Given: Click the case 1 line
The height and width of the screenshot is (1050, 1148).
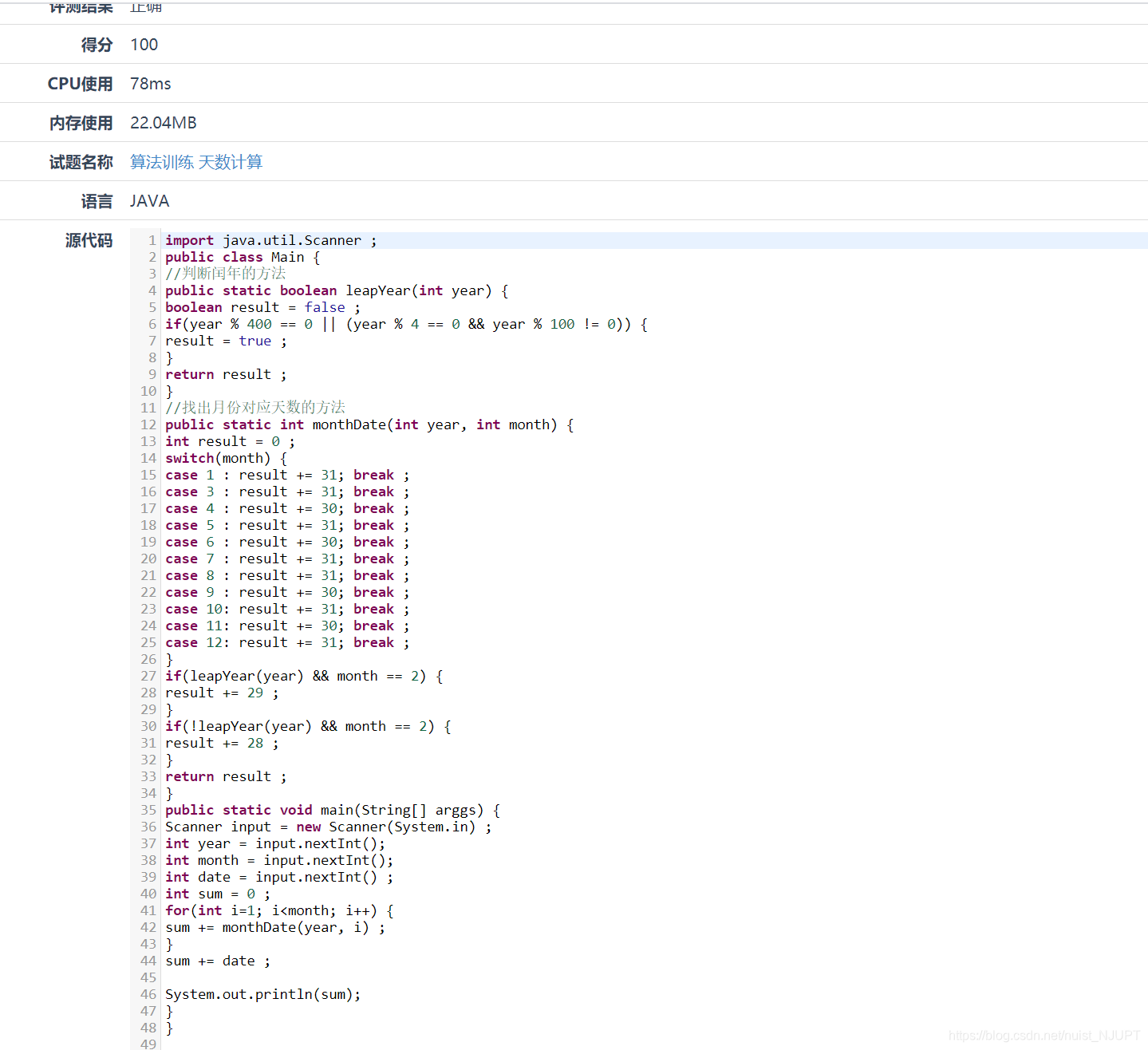Looking at the screenshot, I should 287,475.
